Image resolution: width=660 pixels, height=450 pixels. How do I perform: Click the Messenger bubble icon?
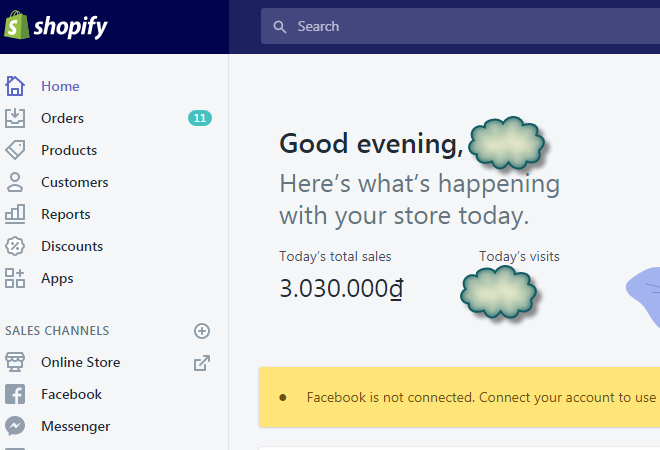point(15,426)
